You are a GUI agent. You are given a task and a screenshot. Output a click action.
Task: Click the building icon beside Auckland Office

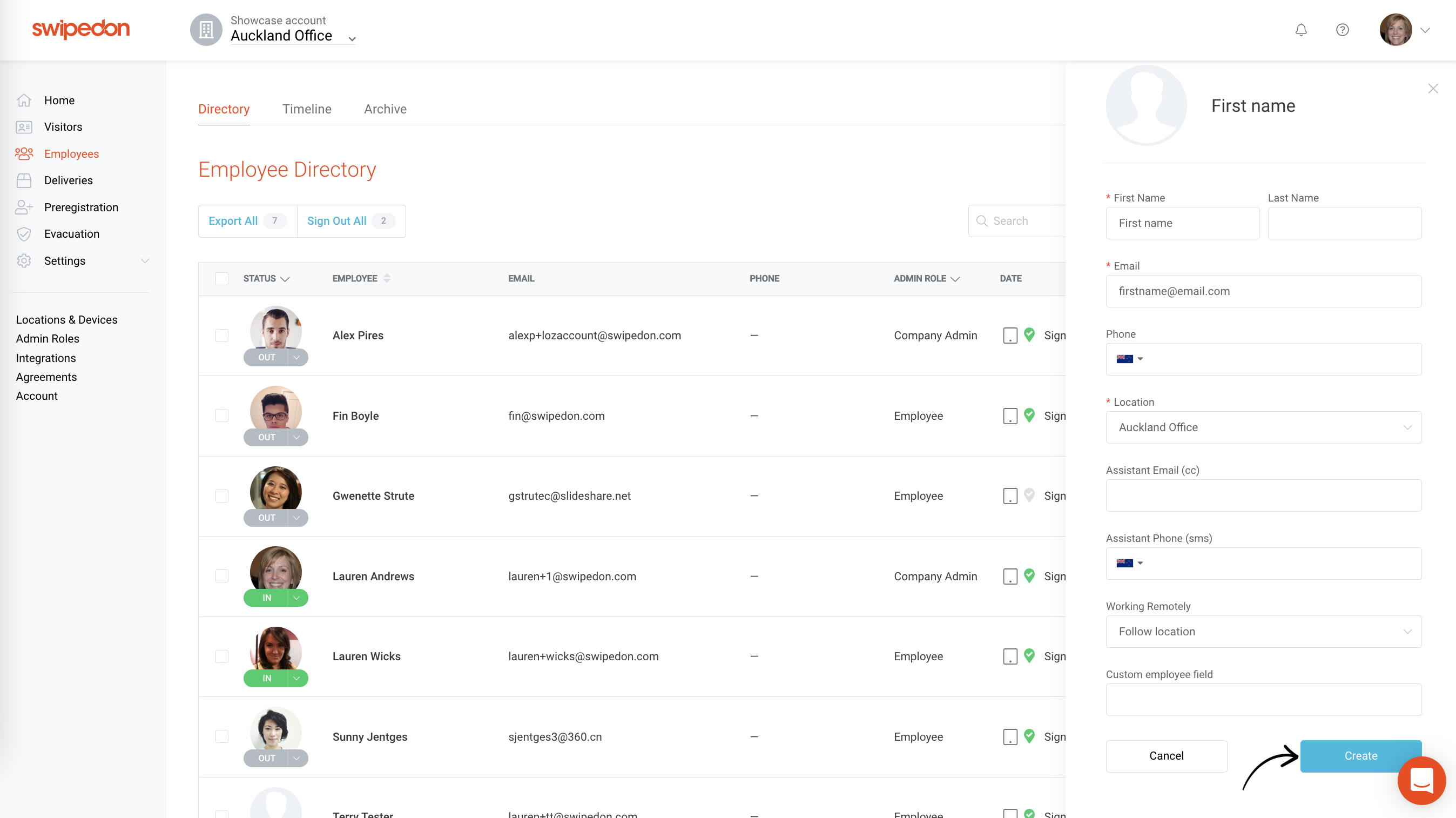(x=206, y=29)
